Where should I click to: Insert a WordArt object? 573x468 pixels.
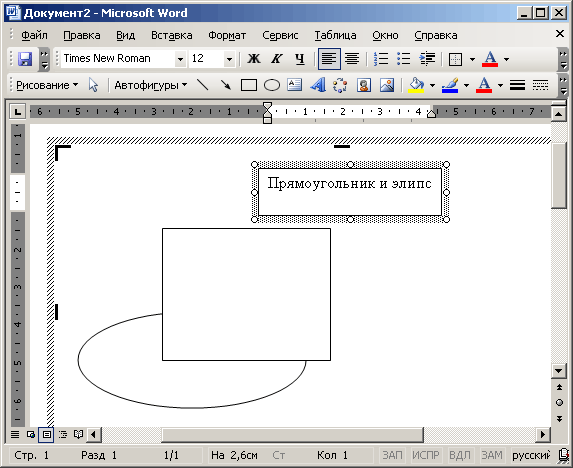coord(318,85)
